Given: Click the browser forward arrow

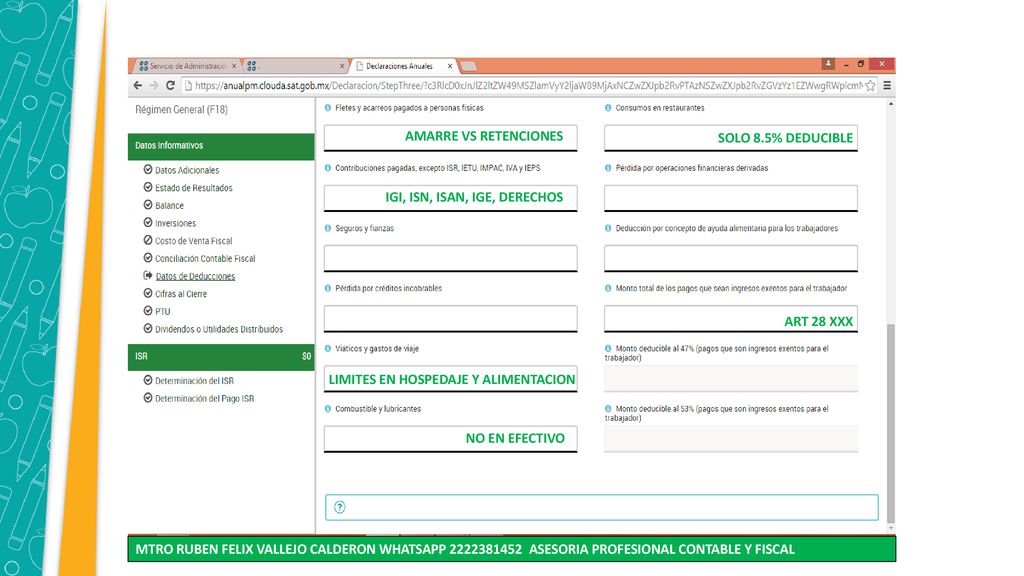Looking at the screenshot, I should click(x=154, y=86).
